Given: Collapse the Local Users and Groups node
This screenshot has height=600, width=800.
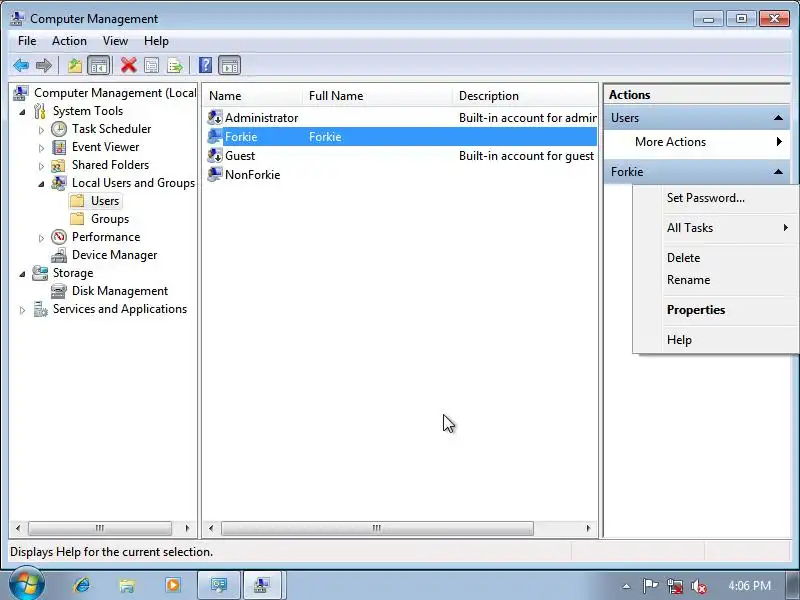Looking at the screenshot, I should (x=41, y=184).
